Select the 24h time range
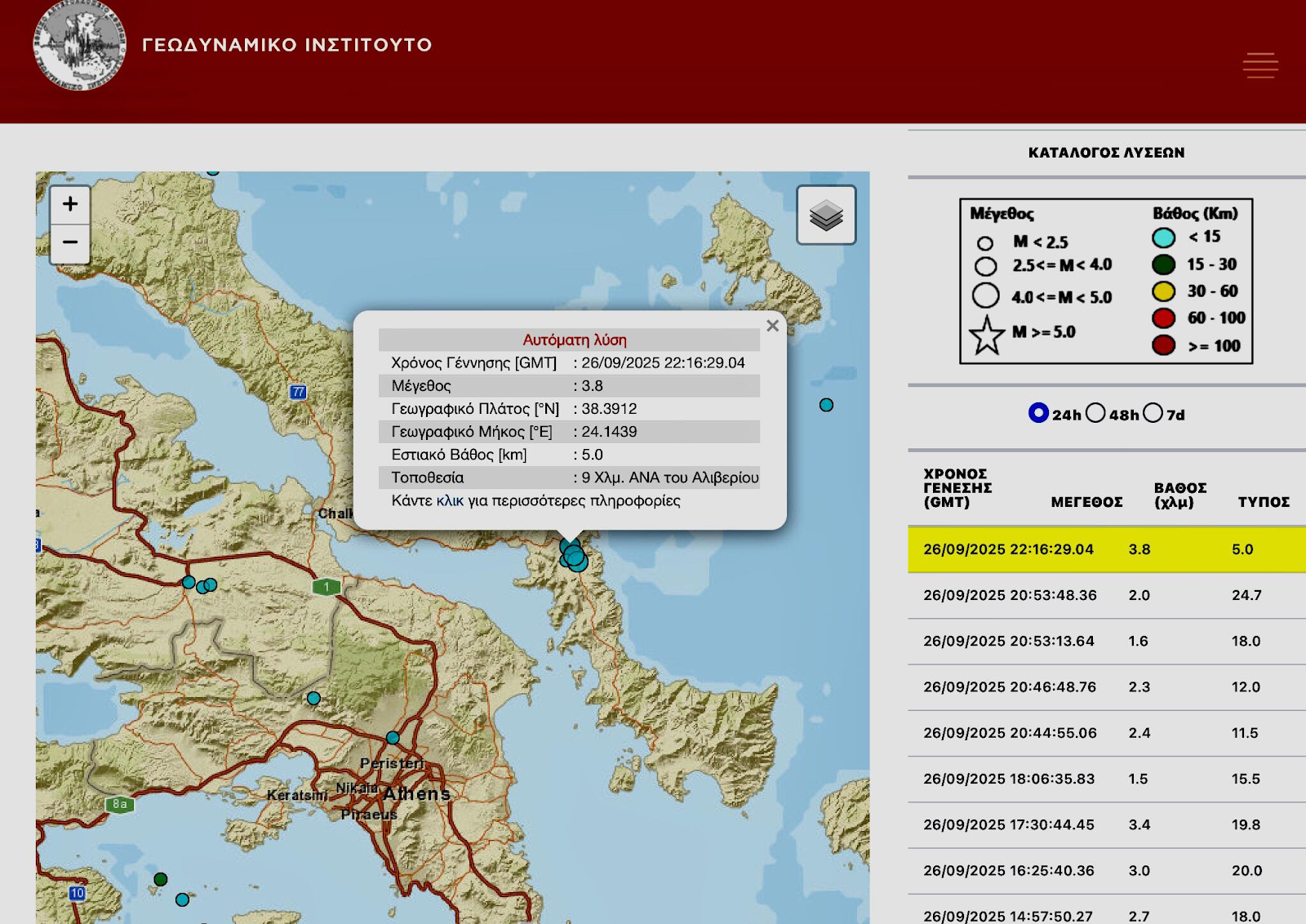The image size is (1306, 924). point(1038,413)
